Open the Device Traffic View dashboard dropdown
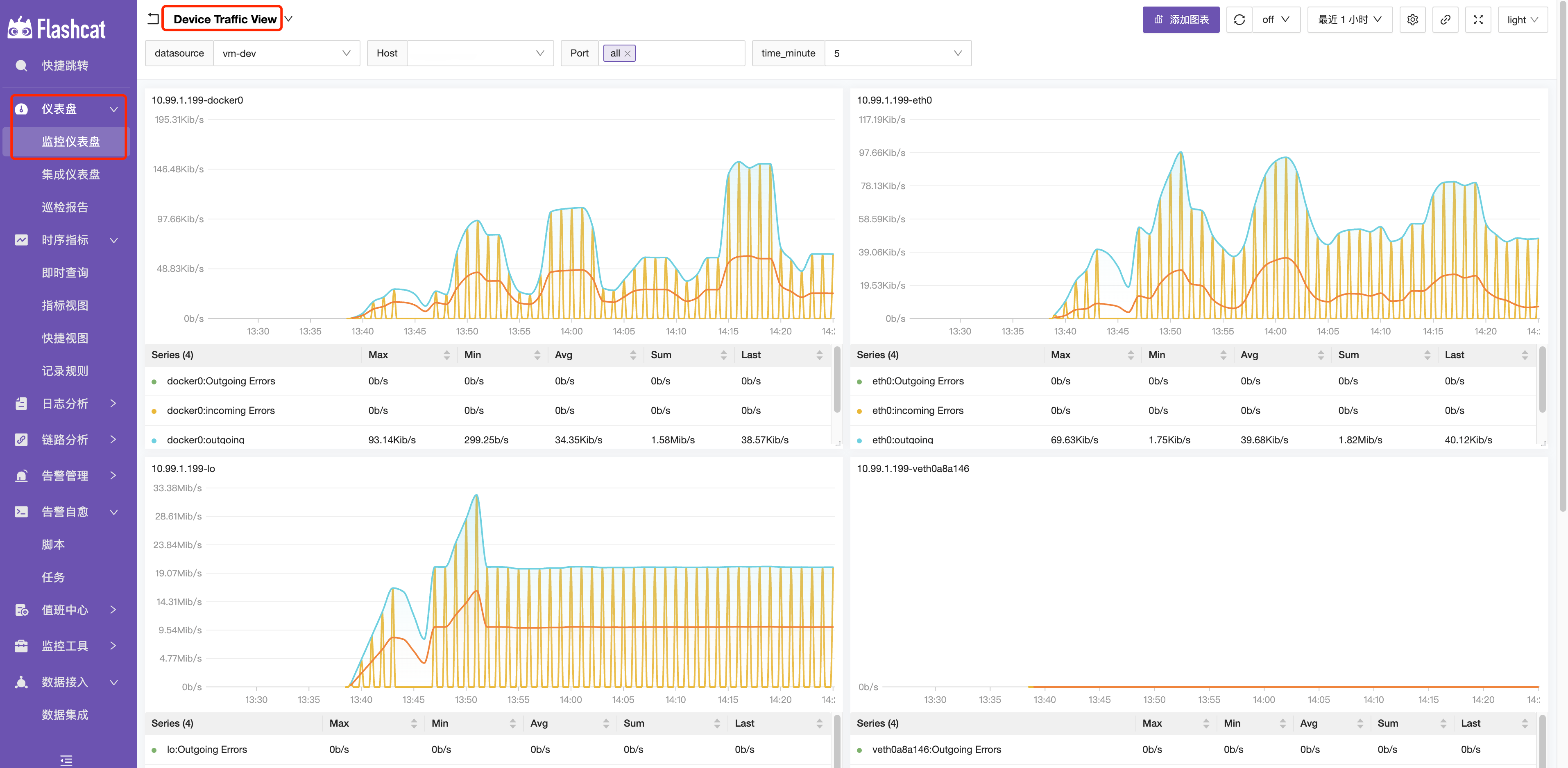This screenshot has height=768, width=1568. point(289,19)
